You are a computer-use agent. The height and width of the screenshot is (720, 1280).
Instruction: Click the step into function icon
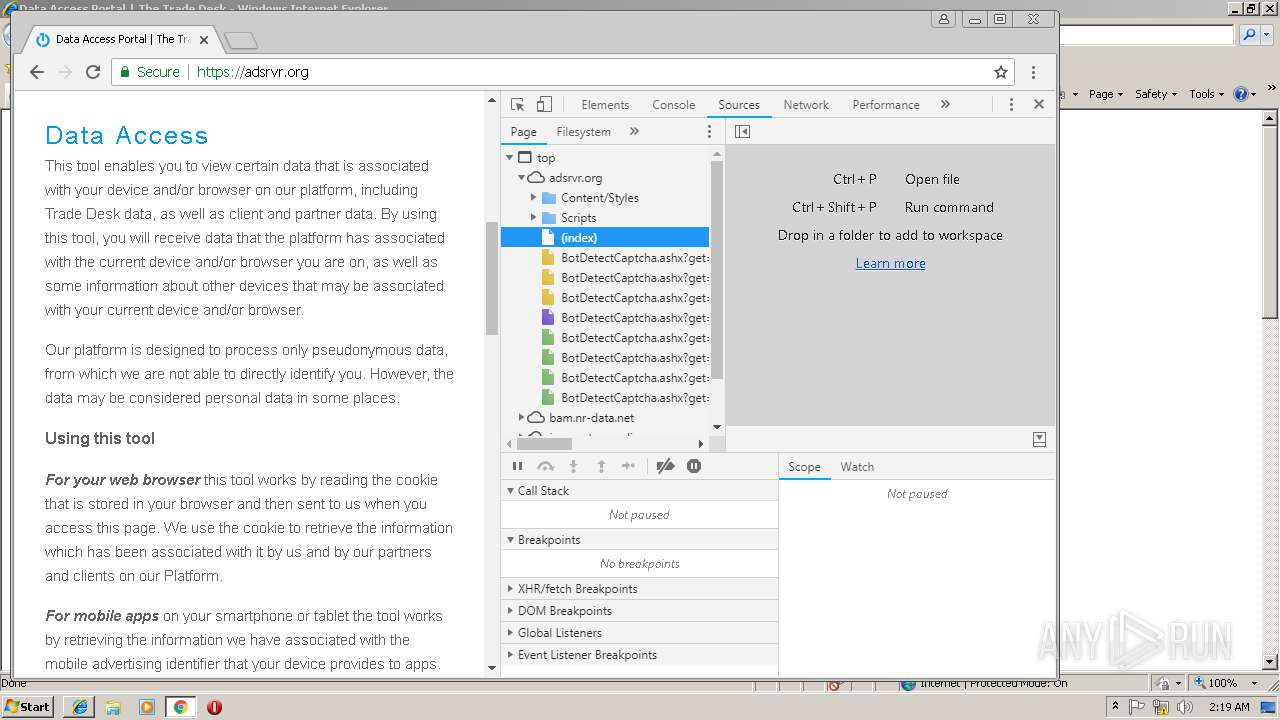click(x=573, y=466)
